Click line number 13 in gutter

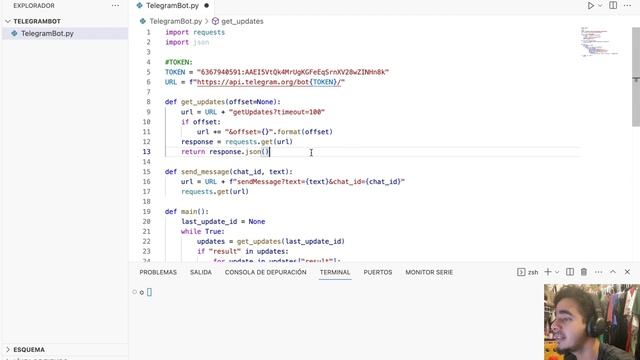coord(147,151)
